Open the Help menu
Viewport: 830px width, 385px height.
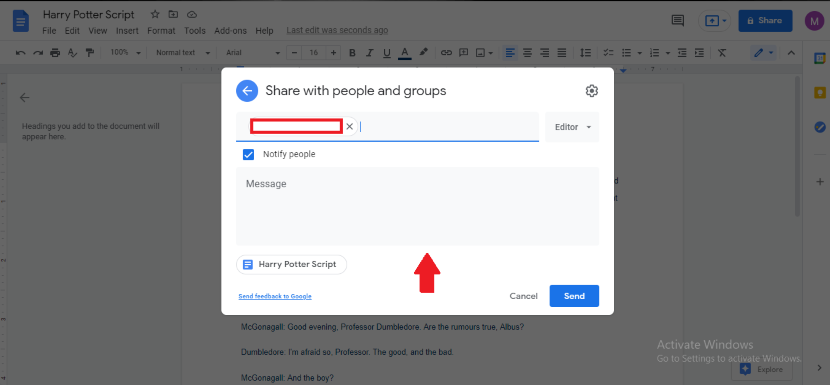264,31
